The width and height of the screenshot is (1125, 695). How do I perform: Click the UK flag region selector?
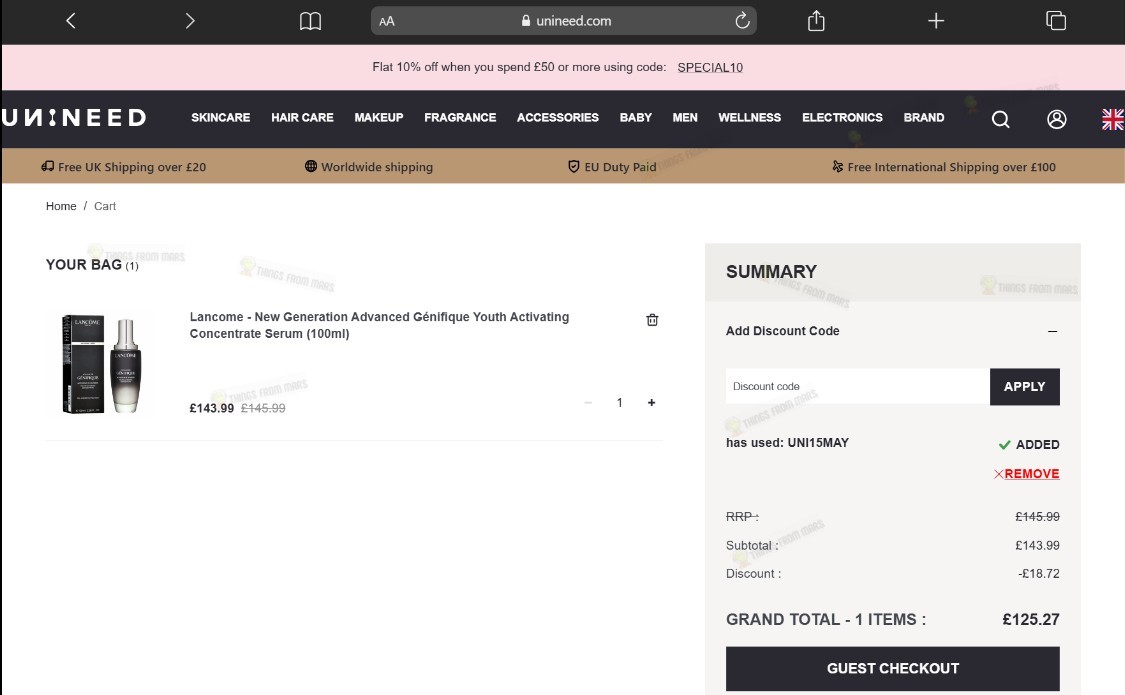click(x=1113, y=119)
